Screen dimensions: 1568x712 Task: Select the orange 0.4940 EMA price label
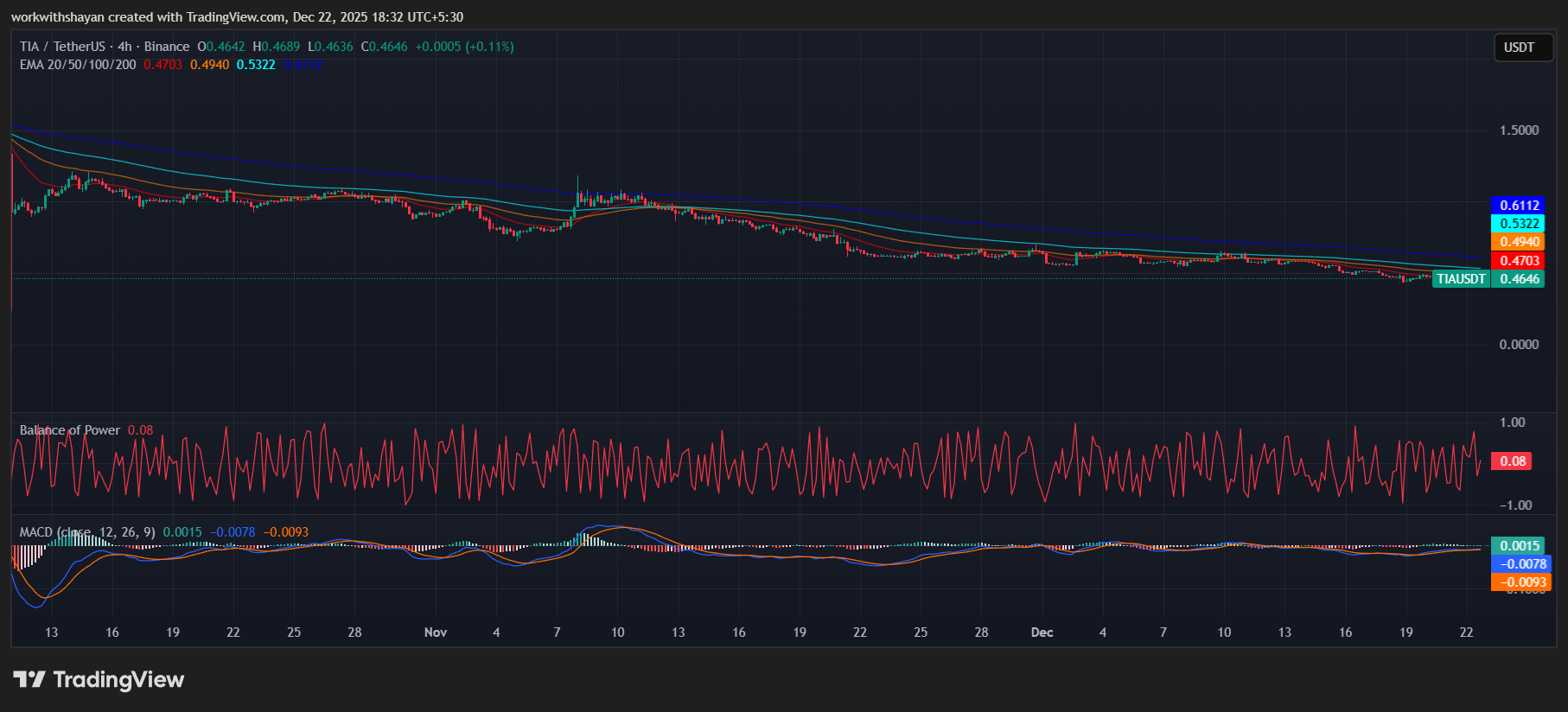[x=1519, y=242]
